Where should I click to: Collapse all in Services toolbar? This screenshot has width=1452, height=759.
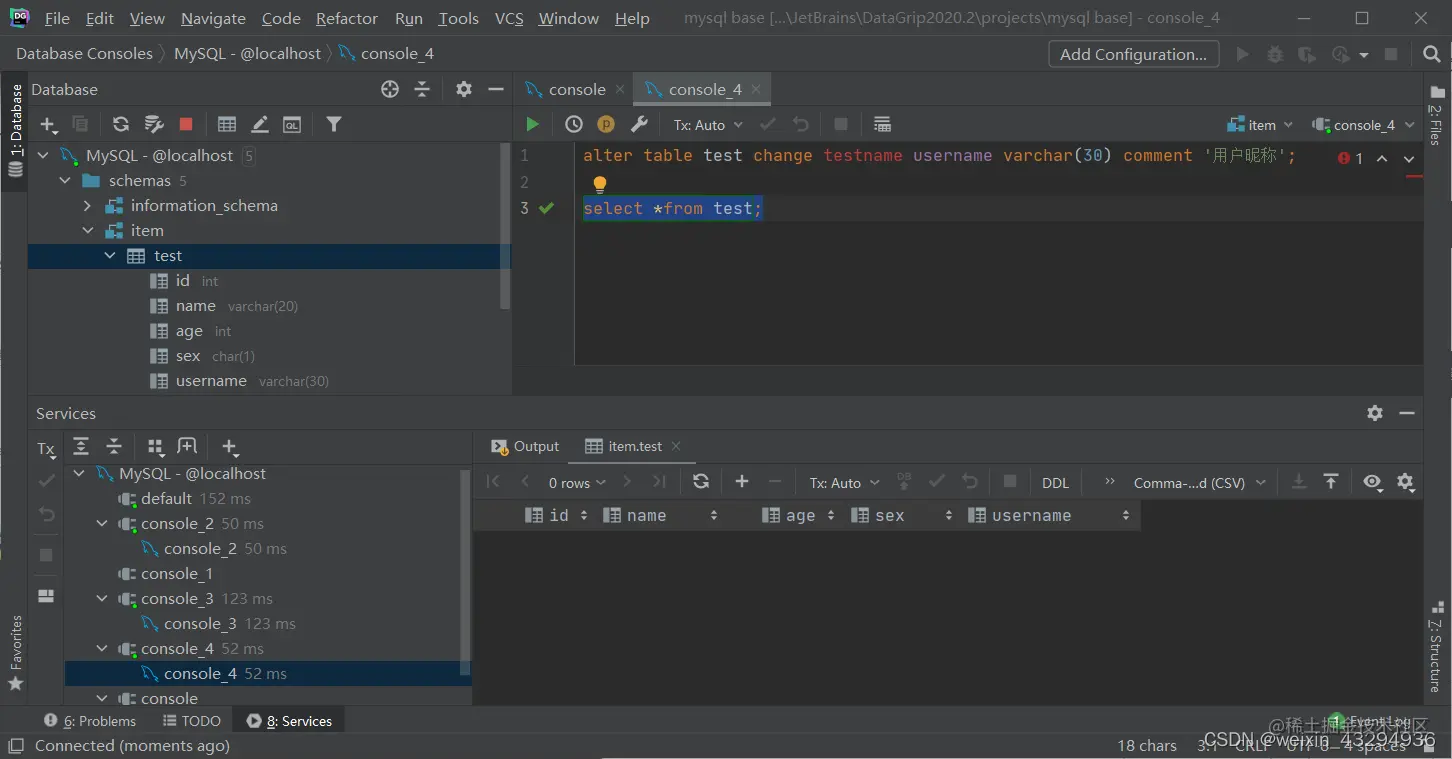tap(114, 447)
